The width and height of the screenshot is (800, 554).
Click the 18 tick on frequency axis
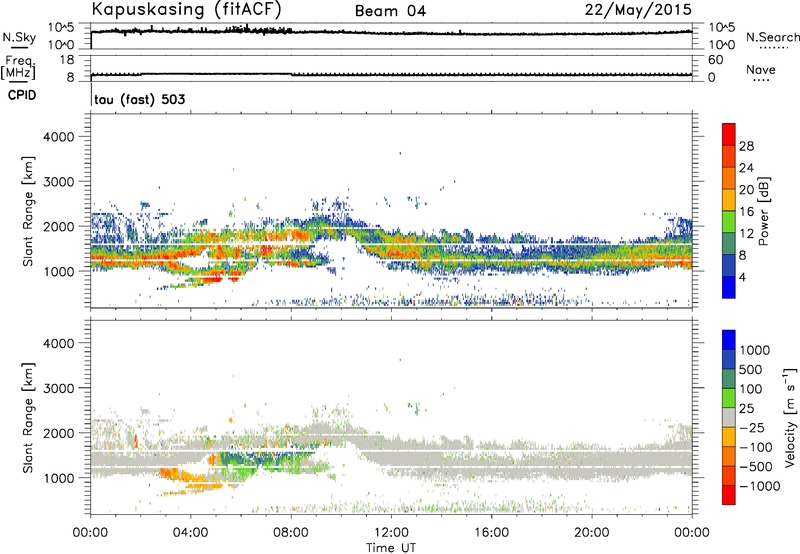[67, 60]
